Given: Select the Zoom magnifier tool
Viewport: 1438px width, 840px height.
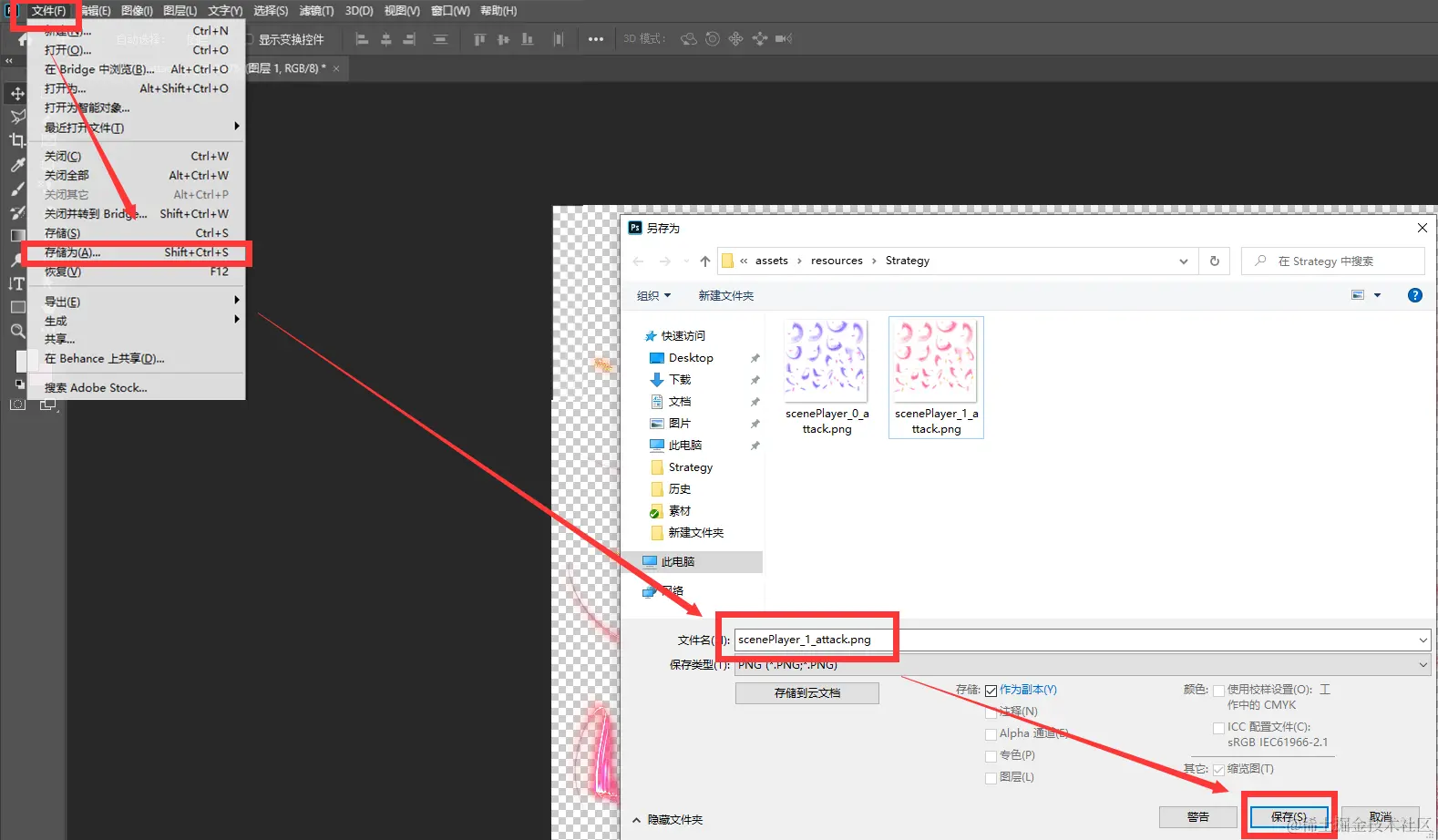Looking at the screenshot, I should pos(17,331).
